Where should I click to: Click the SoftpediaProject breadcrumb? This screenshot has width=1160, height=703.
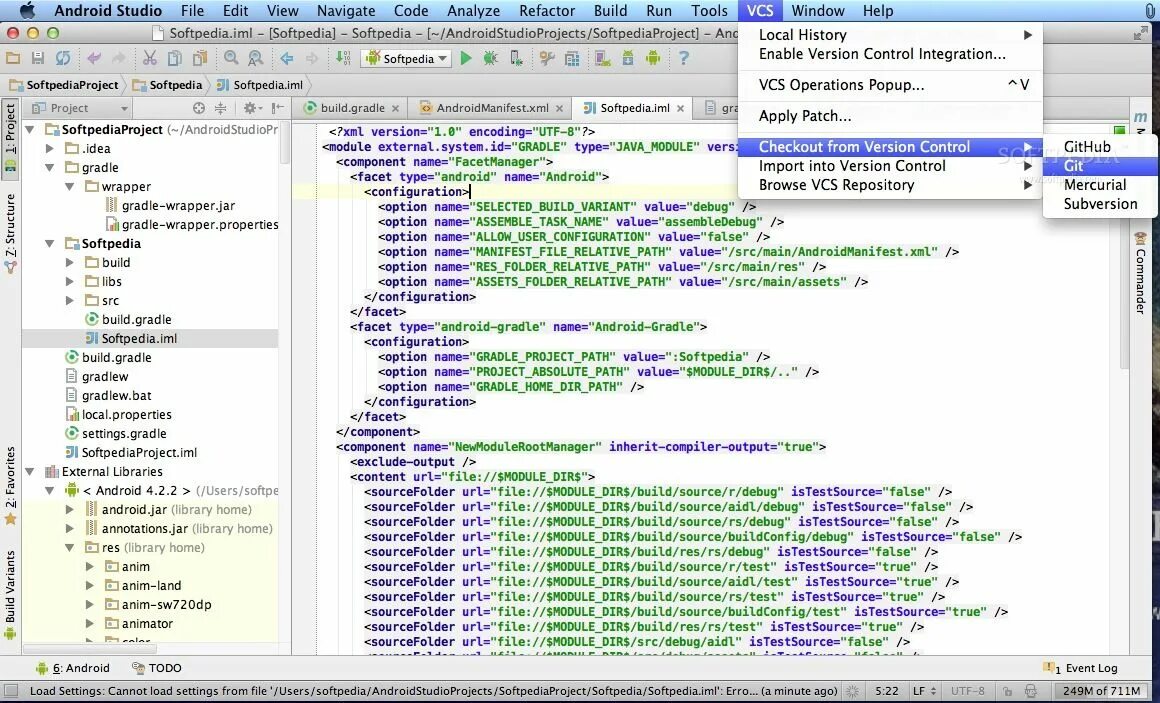tap(64, 85)
